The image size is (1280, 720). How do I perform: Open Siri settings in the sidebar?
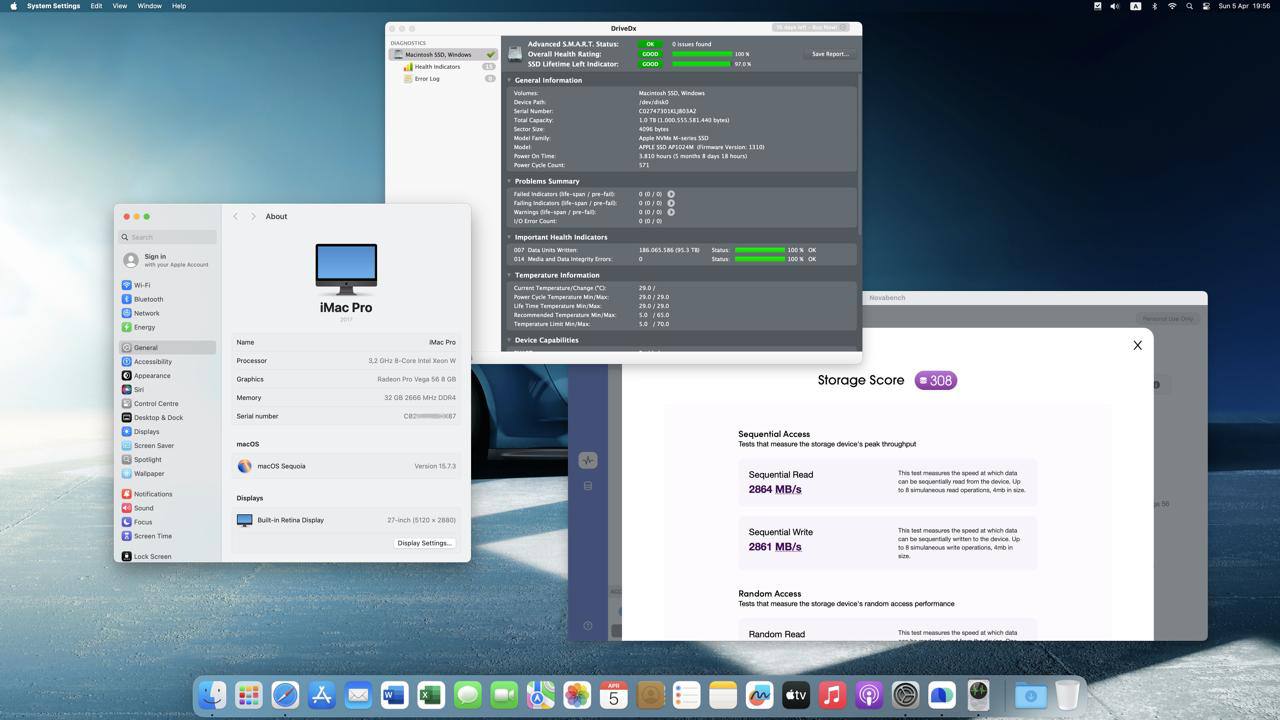[x=167, y=390]
